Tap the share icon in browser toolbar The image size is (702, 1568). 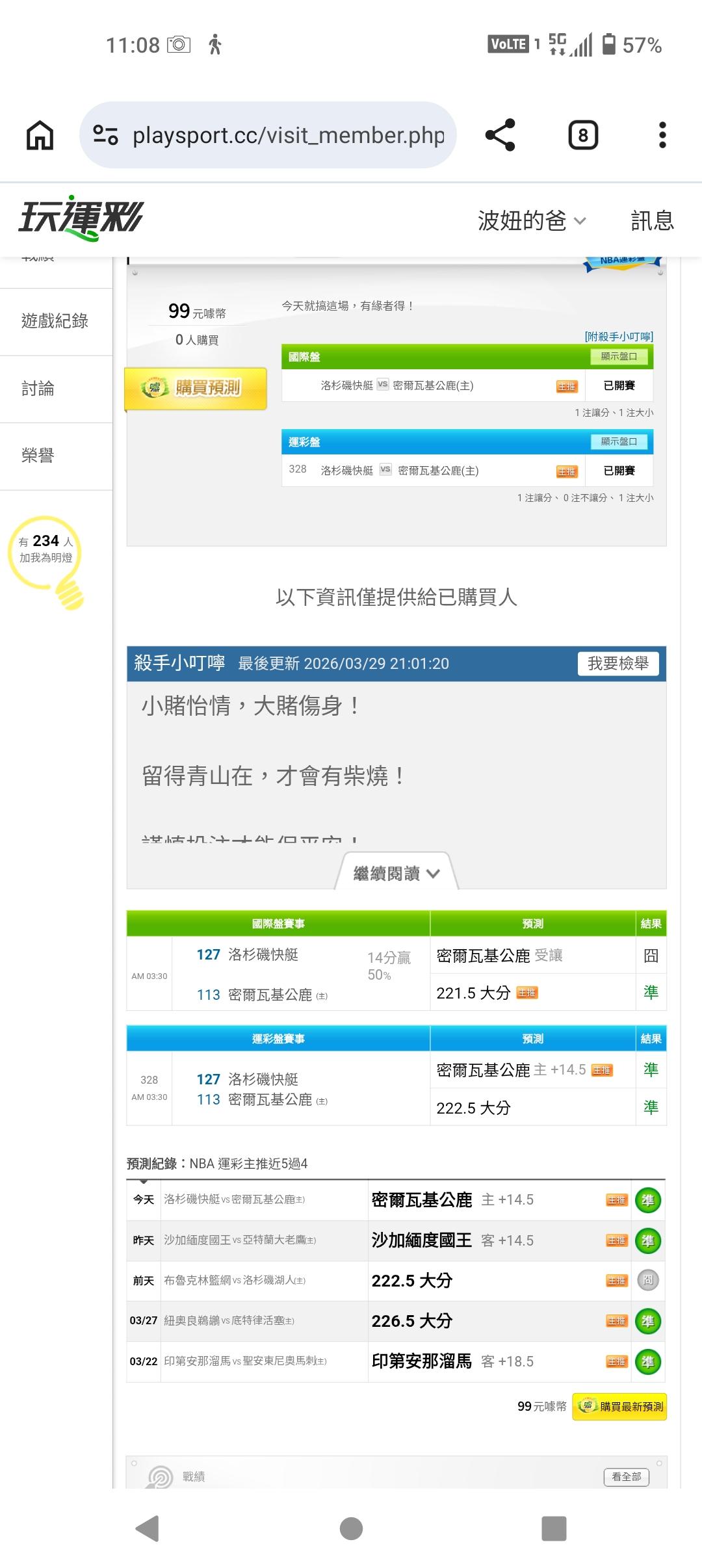pyautogui.click(x=500, y=135)
